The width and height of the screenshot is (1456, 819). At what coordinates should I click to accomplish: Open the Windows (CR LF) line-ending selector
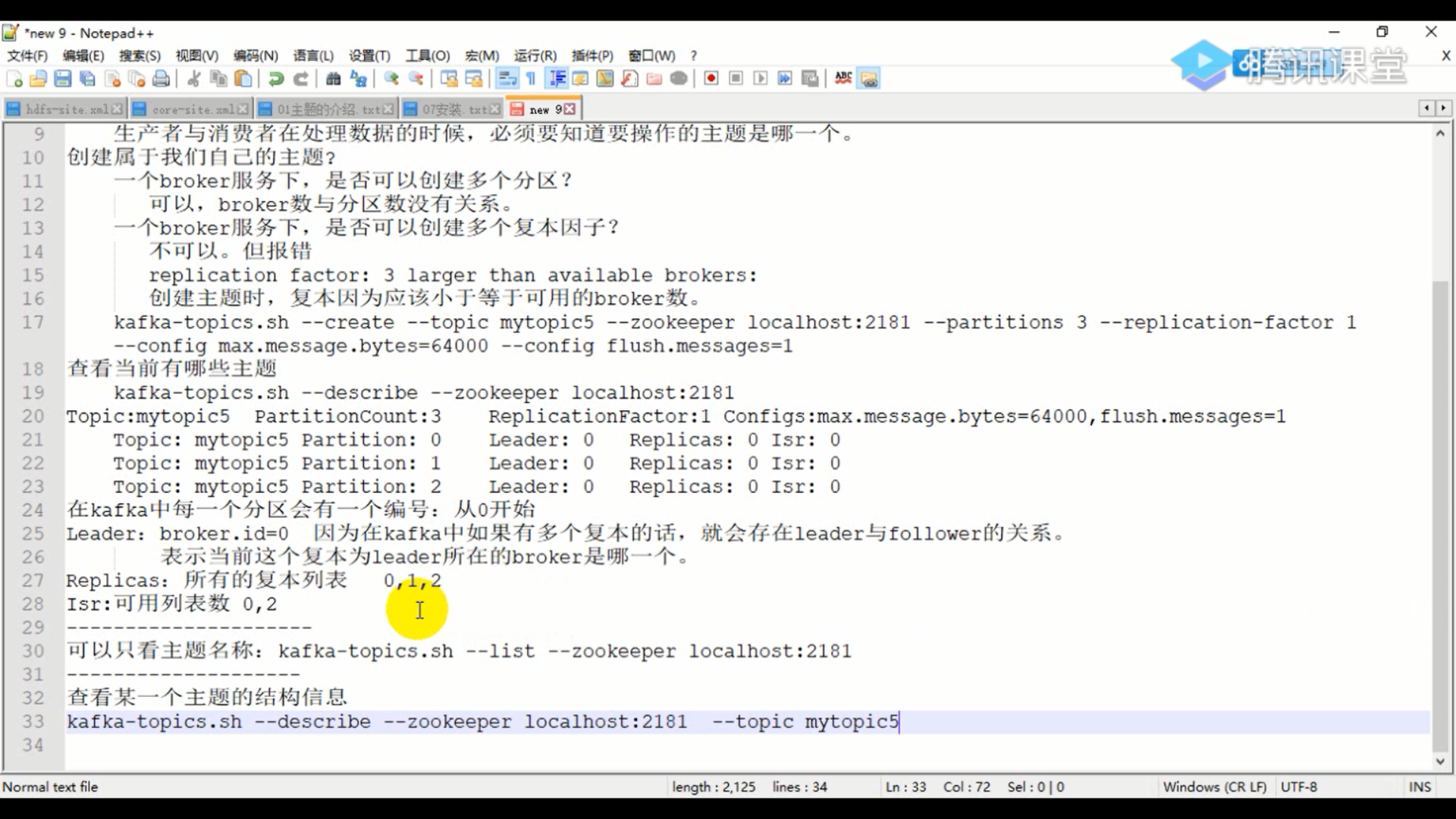pyautogui.click(x=1214, y=787)
